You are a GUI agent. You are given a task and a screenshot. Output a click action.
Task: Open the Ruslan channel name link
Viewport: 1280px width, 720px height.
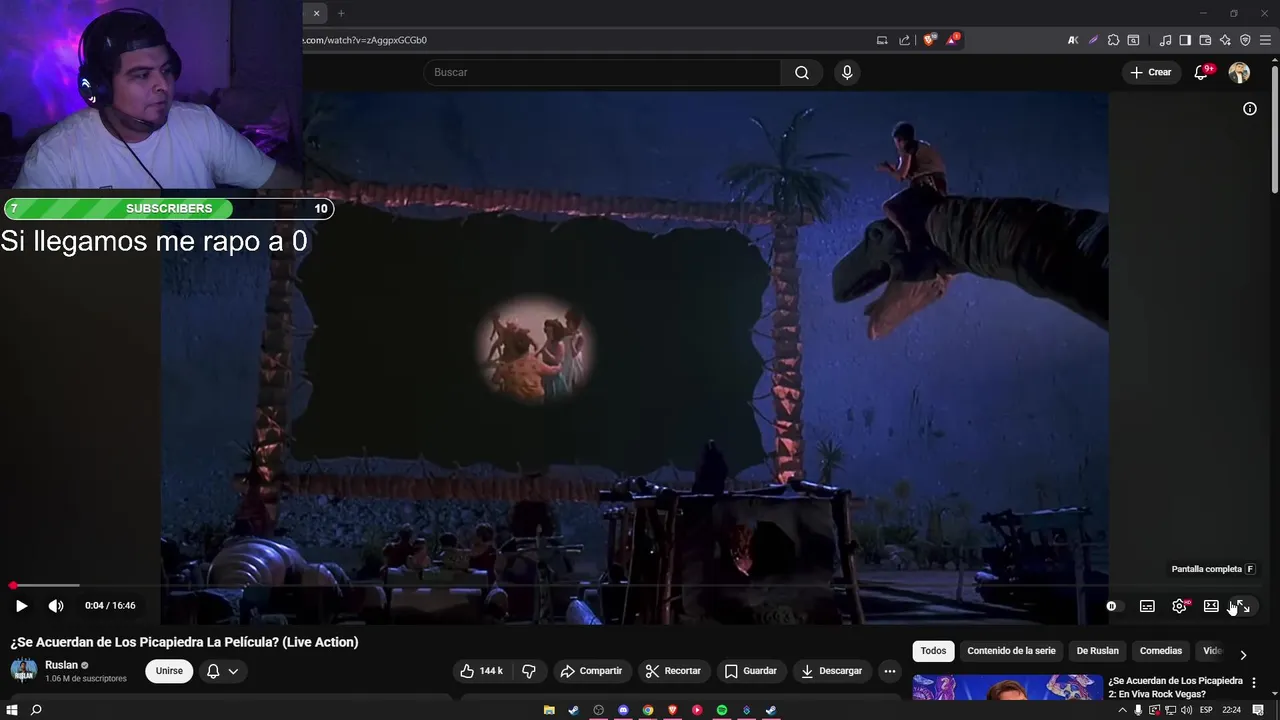(x=61, y=665)
